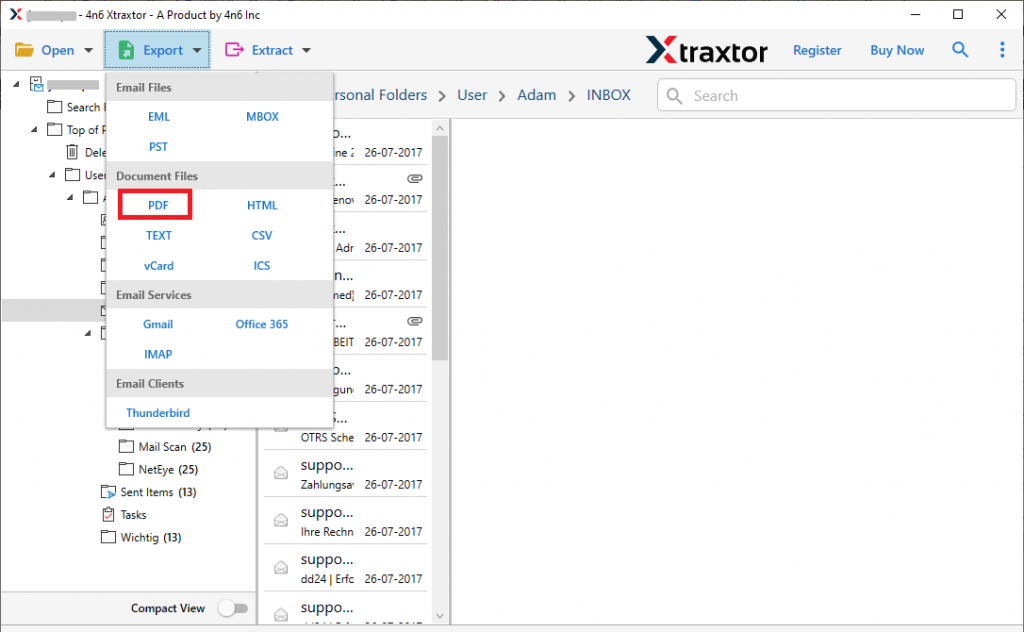Viewport: 1024px width, 632px height.
Task: Click the NetEye folder icon
Action: coord(126,469)
